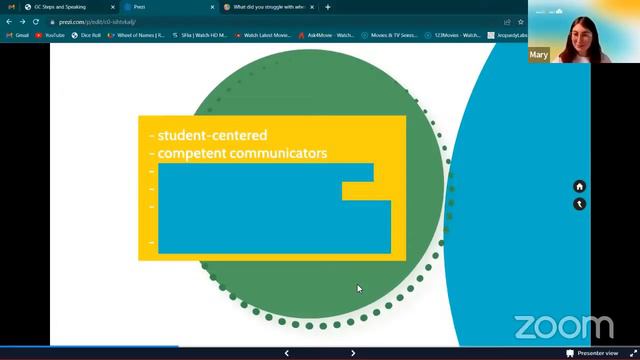The width and height of the screenshot is (640, 360).
Task: Open Dice Roll bookmark
Action: tap(86, 36)
